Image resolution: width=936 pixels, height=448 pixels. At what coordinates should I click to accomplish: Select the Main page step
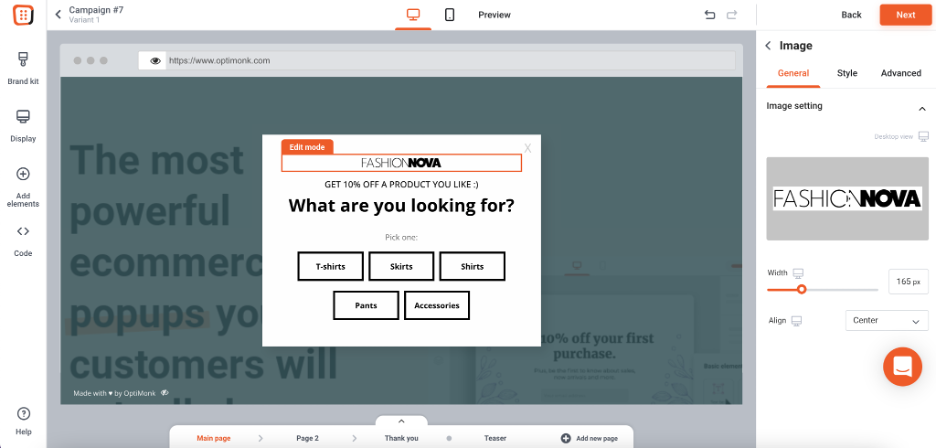tap(214, 438)
